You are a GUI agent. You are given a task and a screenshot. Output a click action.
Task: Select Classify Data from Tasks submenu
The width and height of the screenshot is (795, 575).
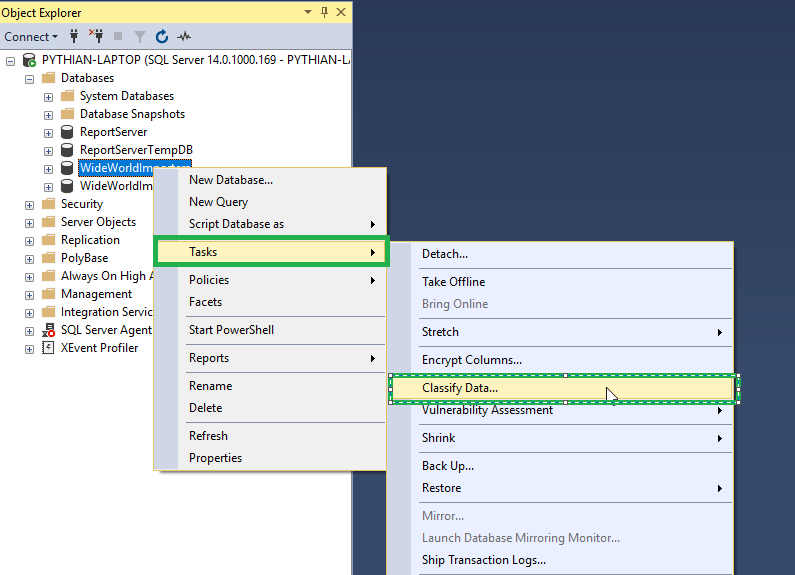460,388
